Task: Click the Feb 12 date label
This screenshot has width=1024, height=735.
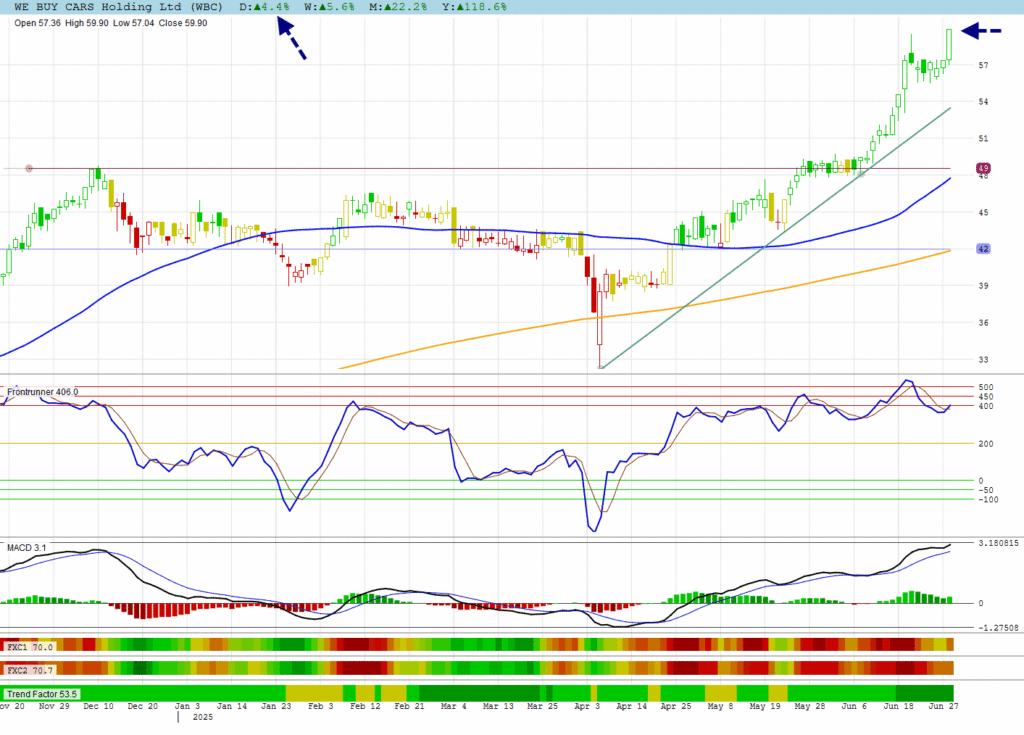Action: coord(365,706)
